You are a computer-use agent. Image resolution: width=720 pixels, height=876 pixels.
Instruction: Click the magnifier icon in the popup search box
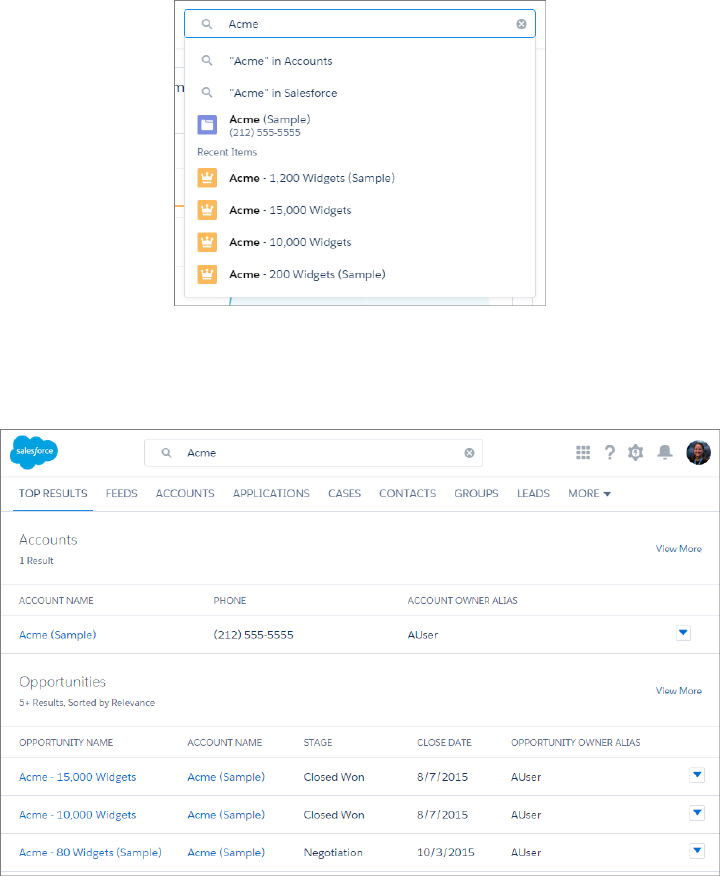[207, 24]
